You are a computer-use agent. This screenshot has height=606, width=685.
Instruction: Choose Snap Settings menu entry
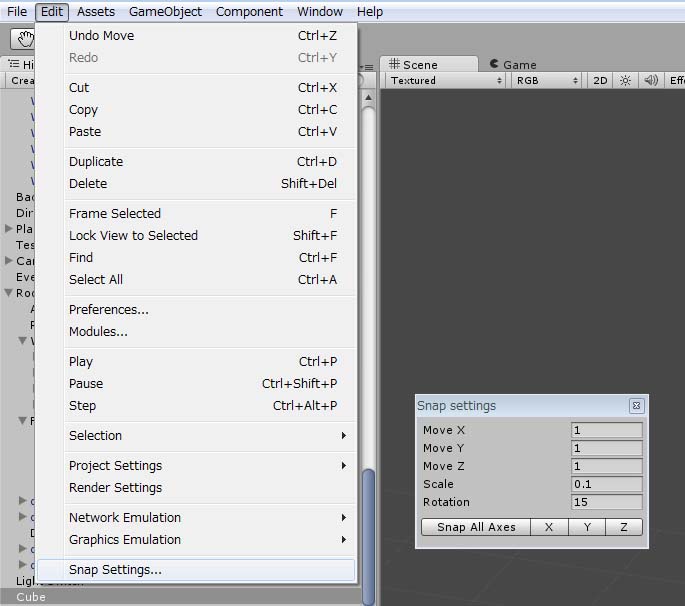pos(197,570)
